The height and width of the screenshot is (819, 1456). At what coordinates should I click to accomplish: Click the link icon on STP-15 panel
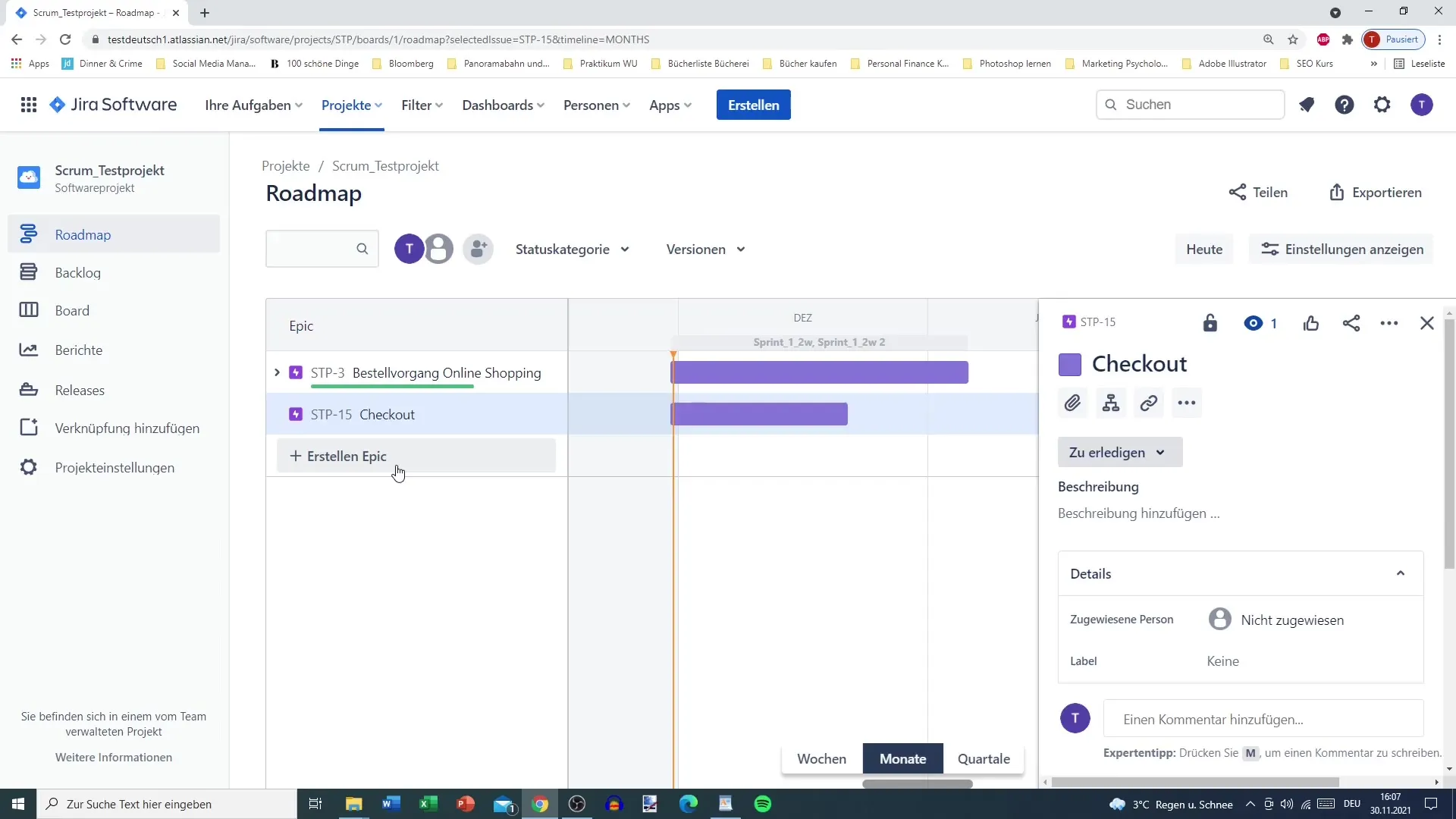click(1150, 402)
